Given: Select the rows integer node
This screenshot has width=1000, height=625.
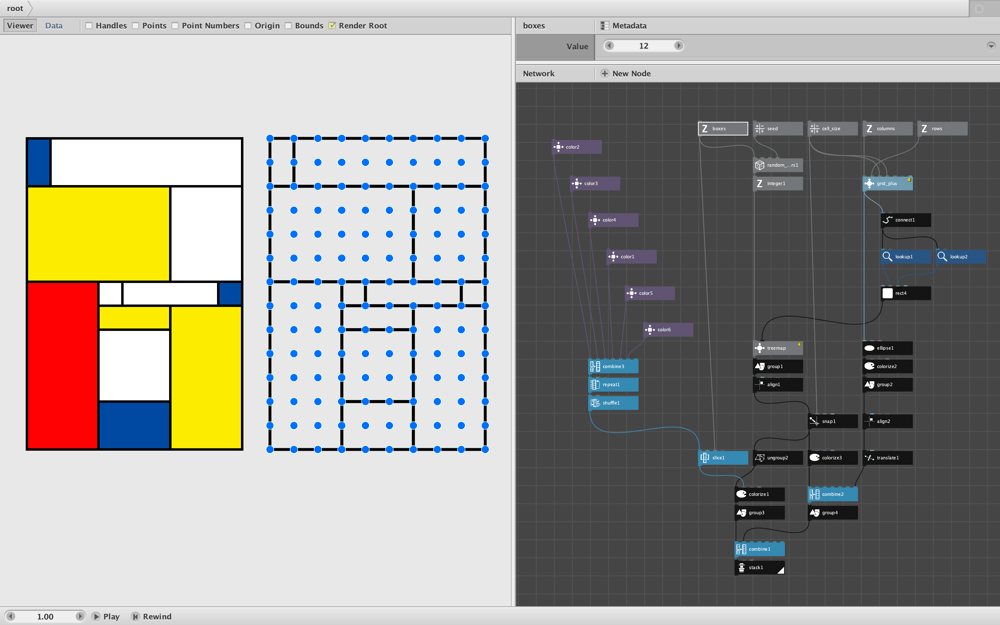Looking at the screenshot, I should [x=942, y=129].
